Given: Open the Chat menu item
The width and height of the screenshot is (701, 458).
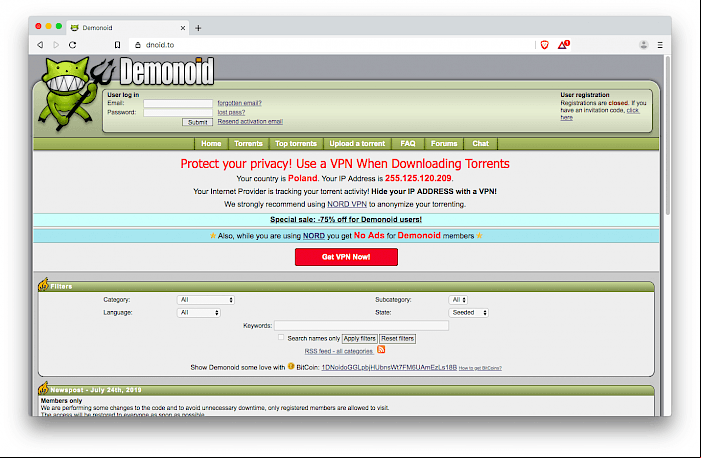Looking at the screenshot, I should 481,144.
